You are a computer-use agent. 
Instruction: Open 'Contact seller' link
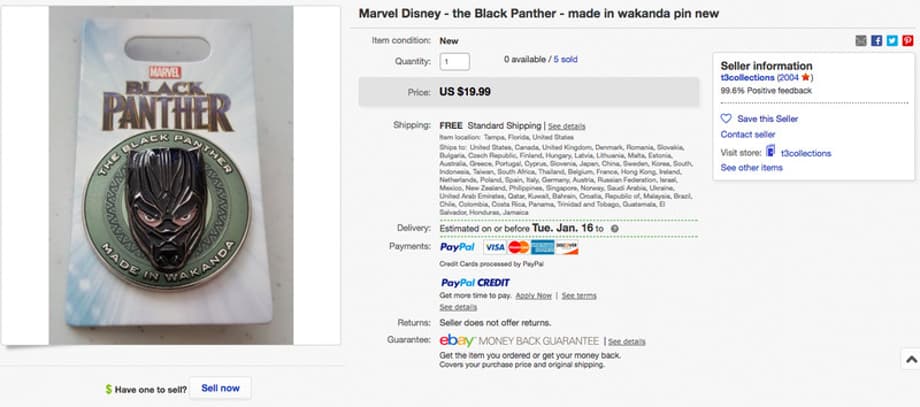coord(748,134)
